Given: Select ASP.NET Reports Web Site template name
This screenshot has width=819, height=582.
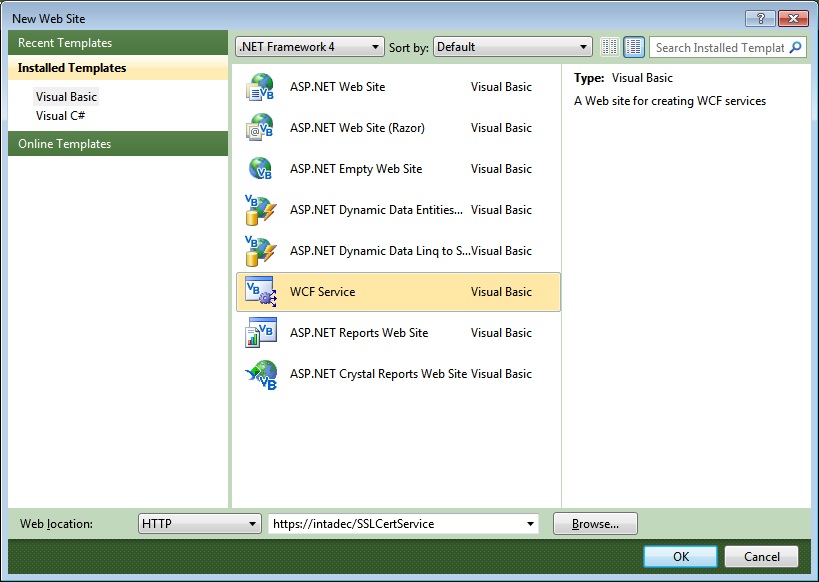Looking at the screenshot, I should (359, 333).
